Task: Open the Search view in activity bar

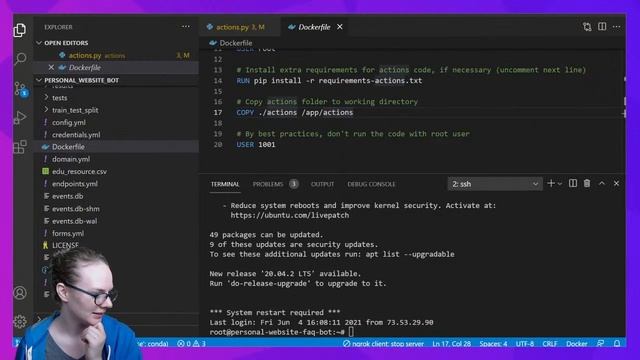Action: [20, 59]
